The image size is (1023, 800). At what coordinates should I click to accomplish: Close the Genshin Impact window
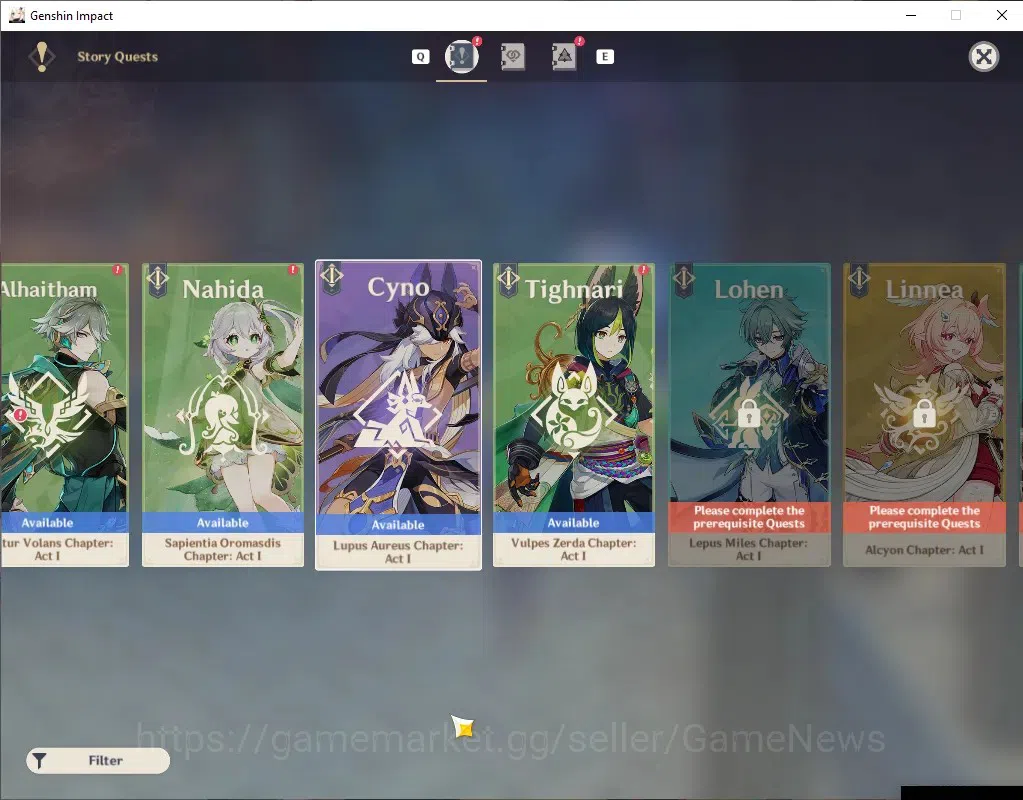click(x=1001, y=15)
